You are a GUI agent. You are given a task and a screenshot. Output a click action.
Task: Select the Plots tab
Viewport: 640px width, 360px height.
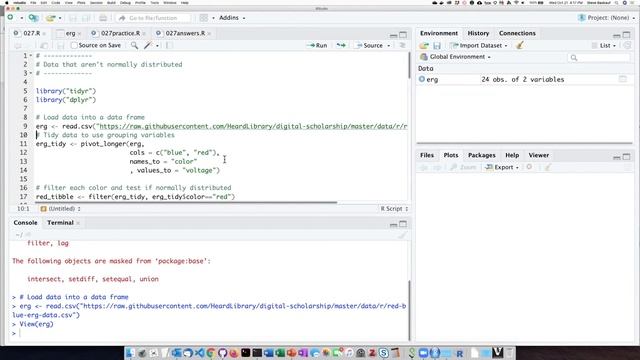[x=451, y=155]
